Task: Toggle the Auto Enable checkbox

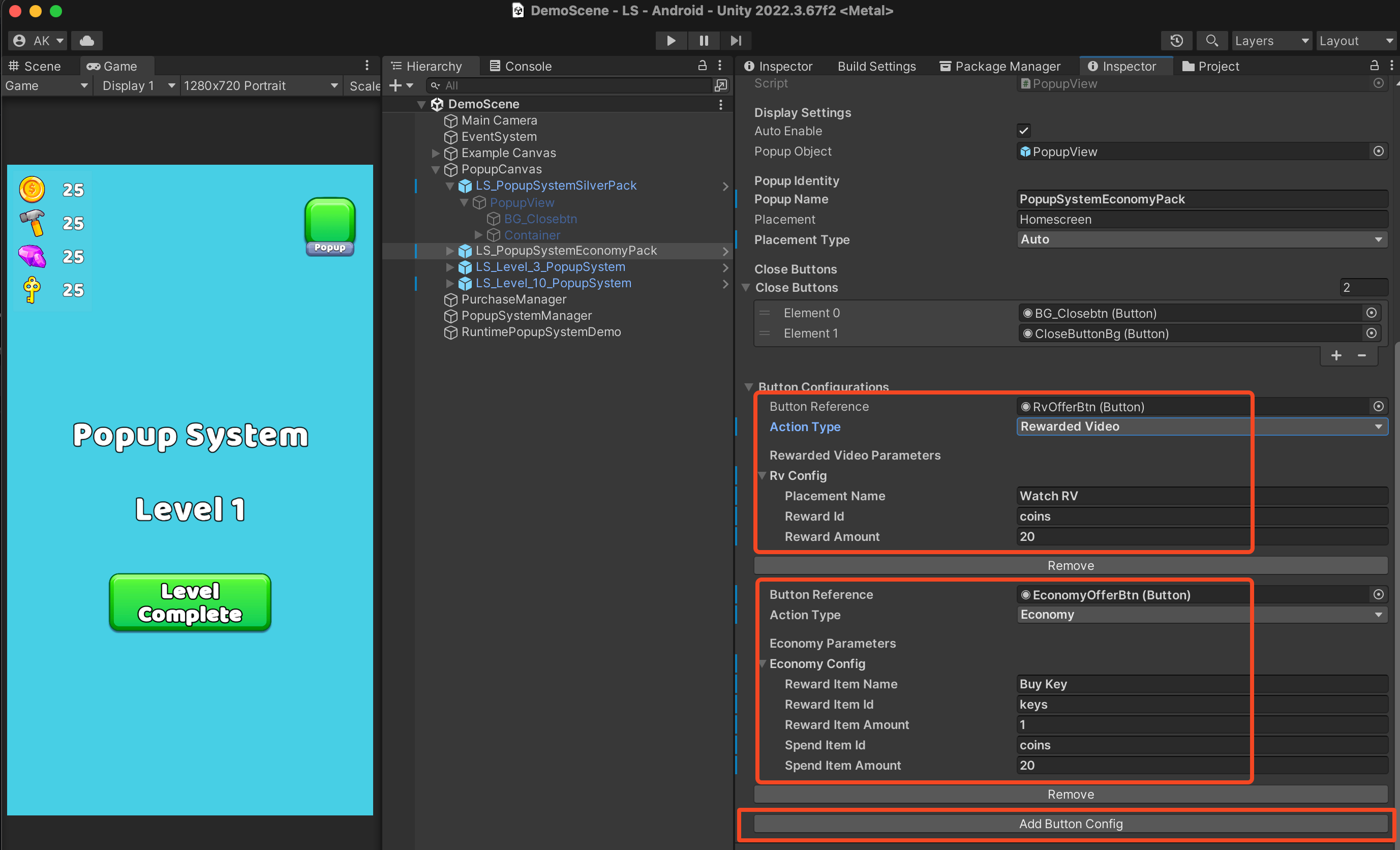Action: coord(1023,131)
